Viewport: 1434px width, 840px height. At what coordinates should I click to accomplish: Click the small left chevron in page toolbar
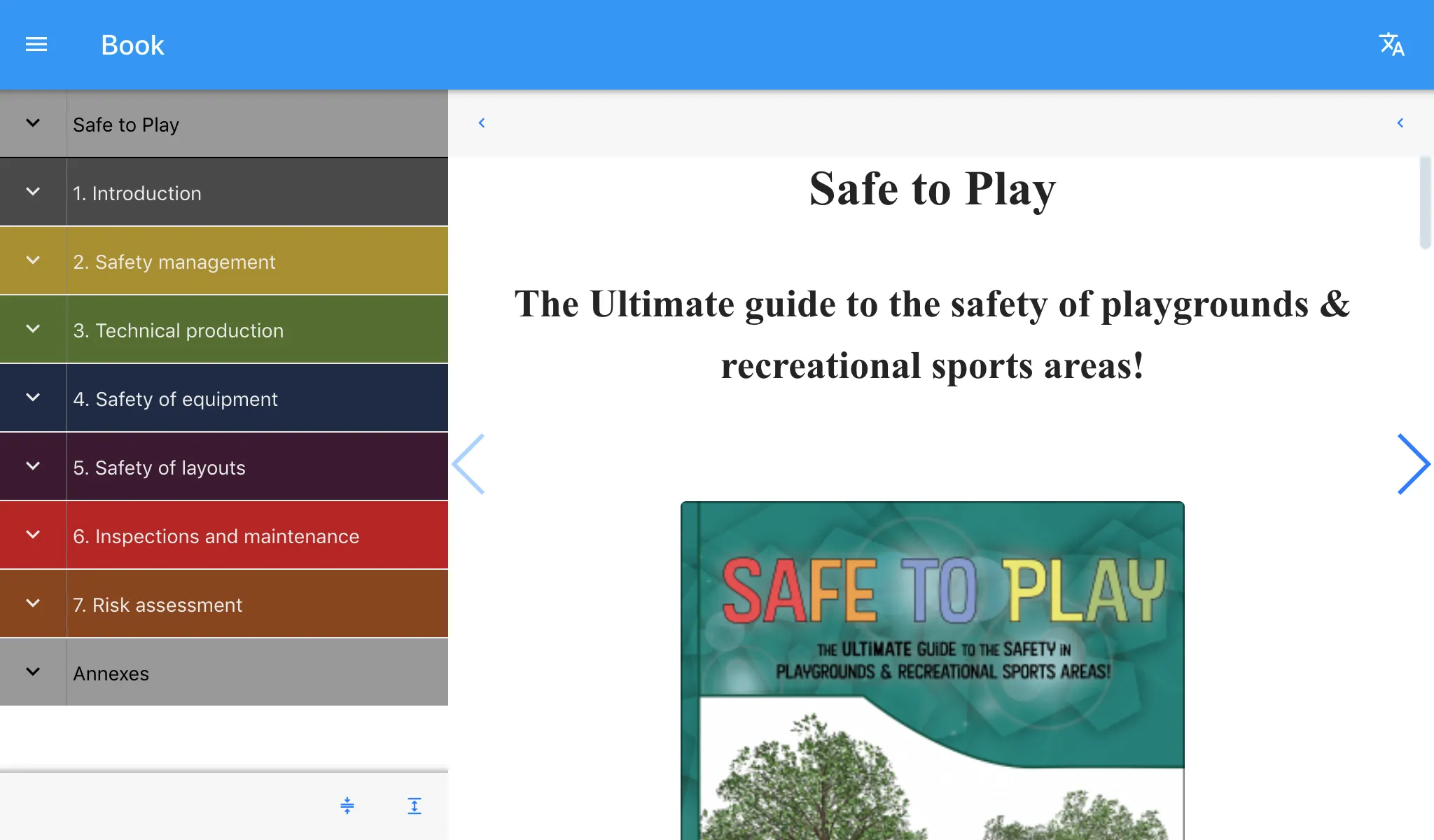482,123
